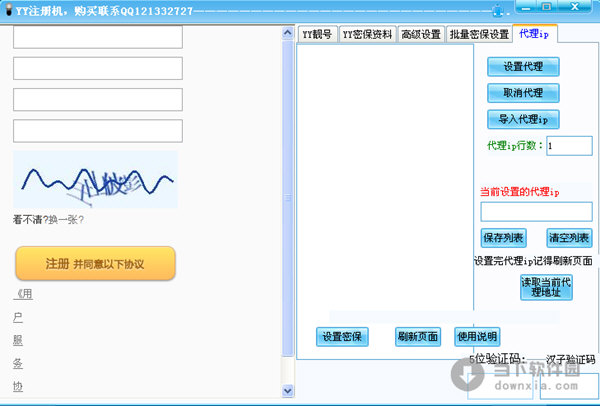
Task: Click the scroll-up arrow of registration page
Action: 287,33
